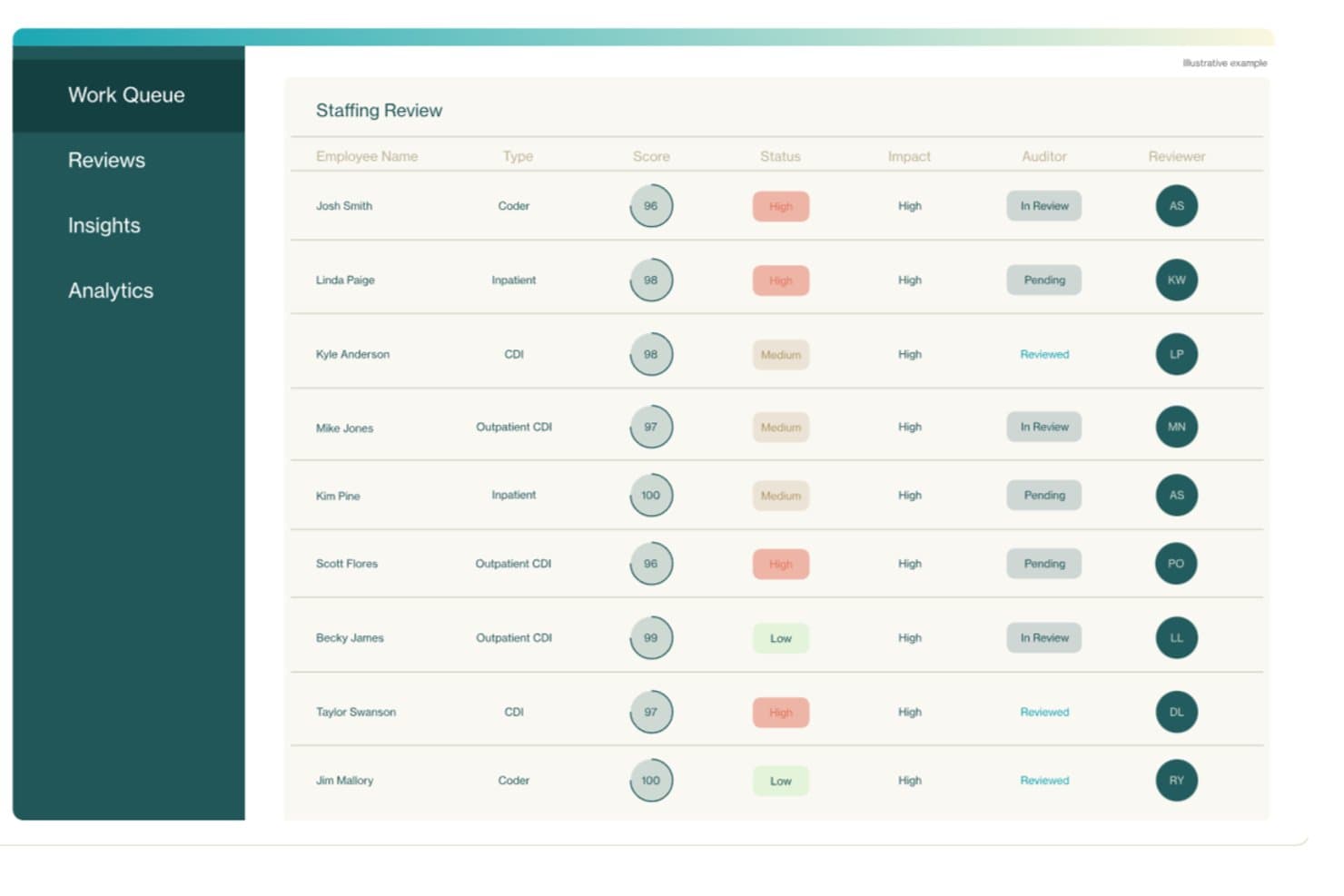Sort by Impact column header

pos(909,156)
